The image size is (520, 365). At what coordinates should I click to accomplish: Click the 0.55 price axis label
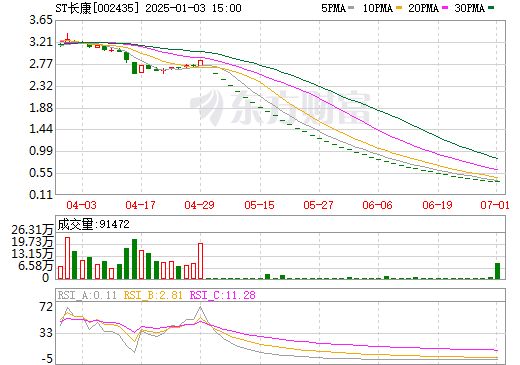click(x=41, y=173)
